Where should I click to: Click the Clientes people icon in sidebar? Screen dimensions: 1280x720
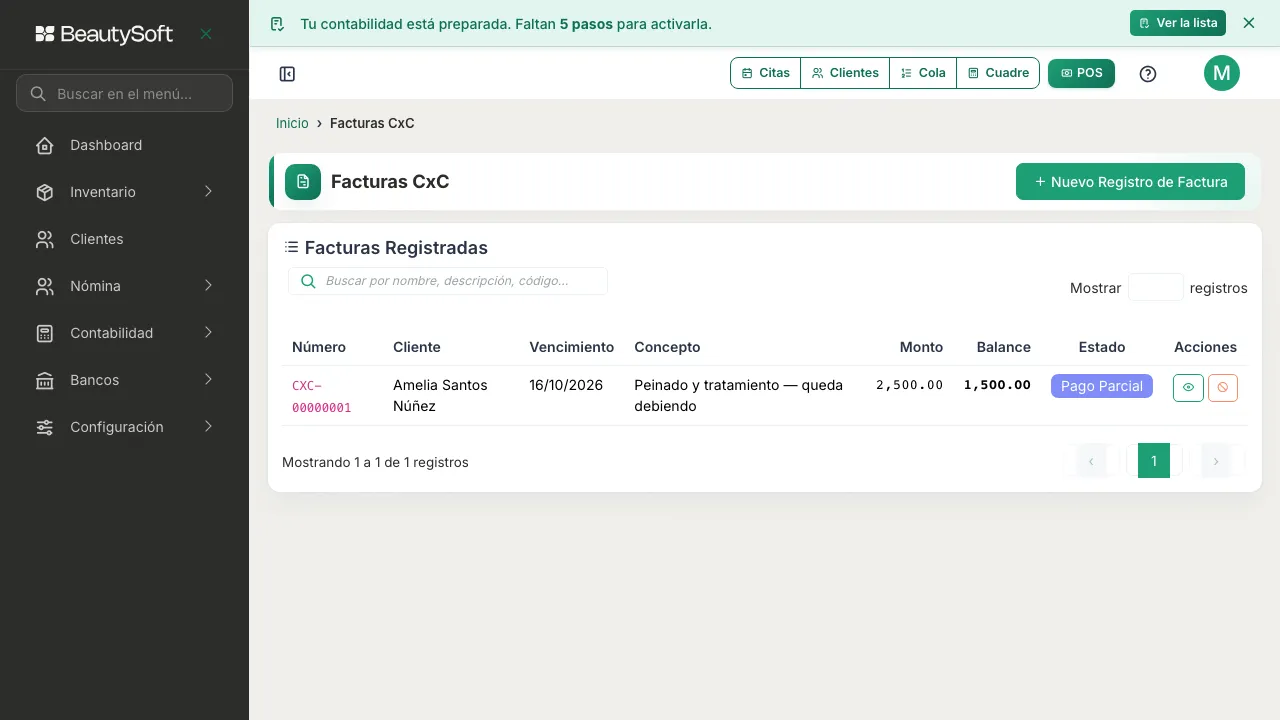click(x=45, y=239)
